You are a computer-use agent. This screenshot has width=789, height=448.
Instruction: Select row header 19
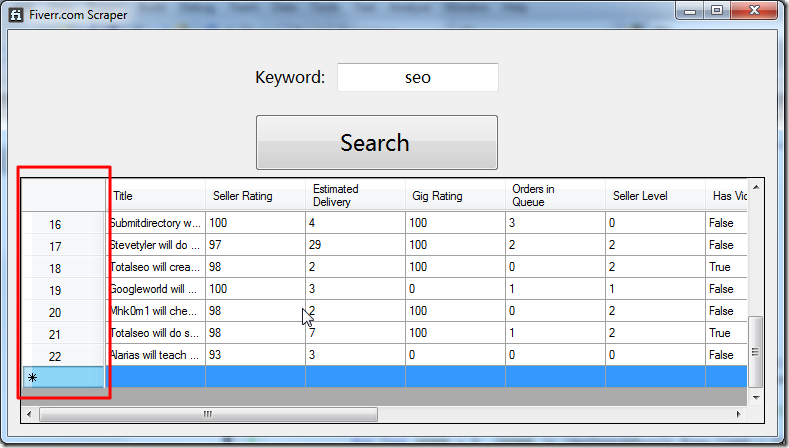(x=63, y=289)
